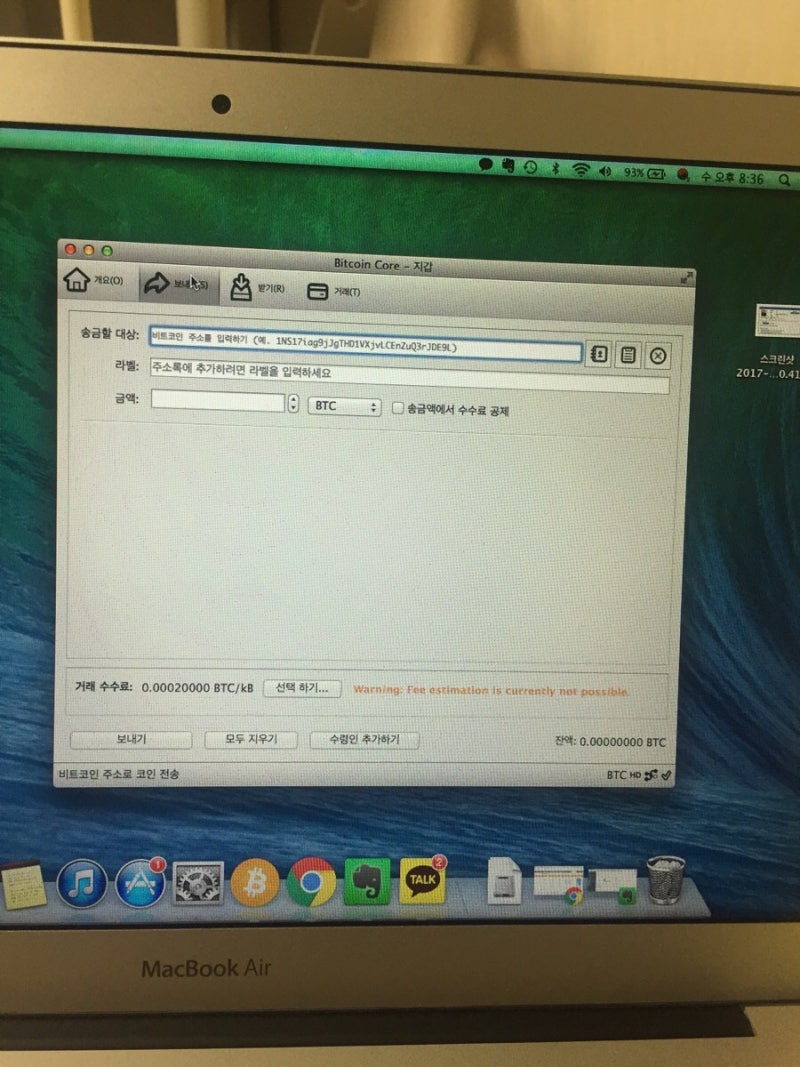The width and height of the screenshot is (800, 1067).
Task: Open the Bluetooth menu bar icon
Action: (555, 168)
